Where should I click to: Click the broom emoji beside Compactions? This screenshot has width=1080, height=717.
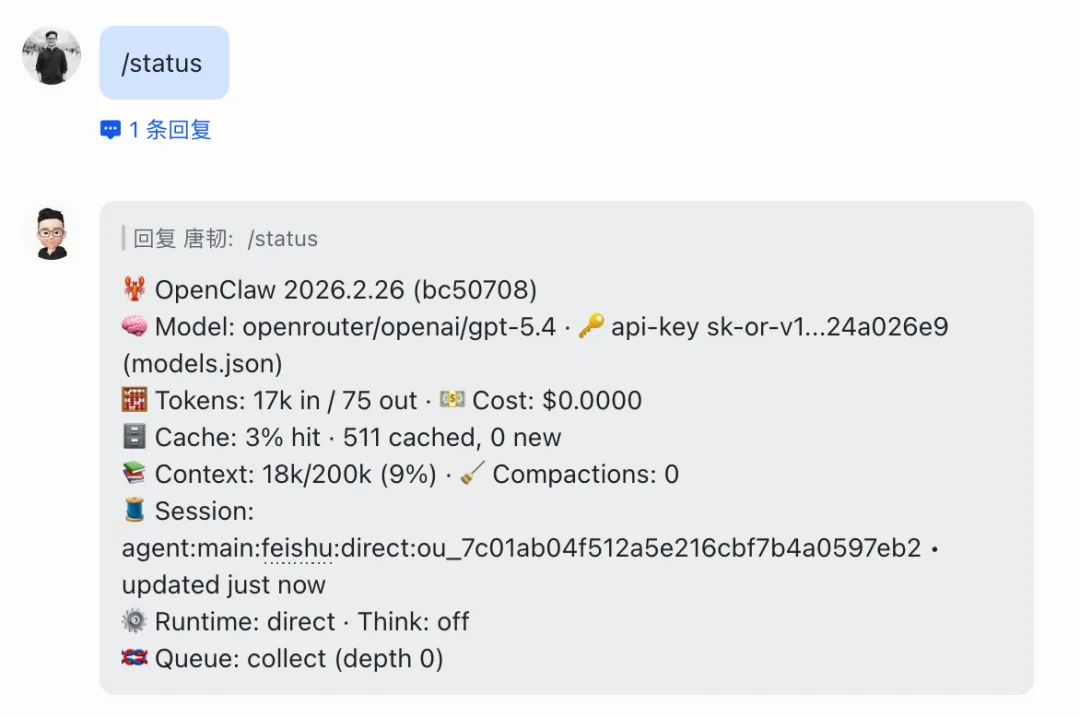coord(473,474)
